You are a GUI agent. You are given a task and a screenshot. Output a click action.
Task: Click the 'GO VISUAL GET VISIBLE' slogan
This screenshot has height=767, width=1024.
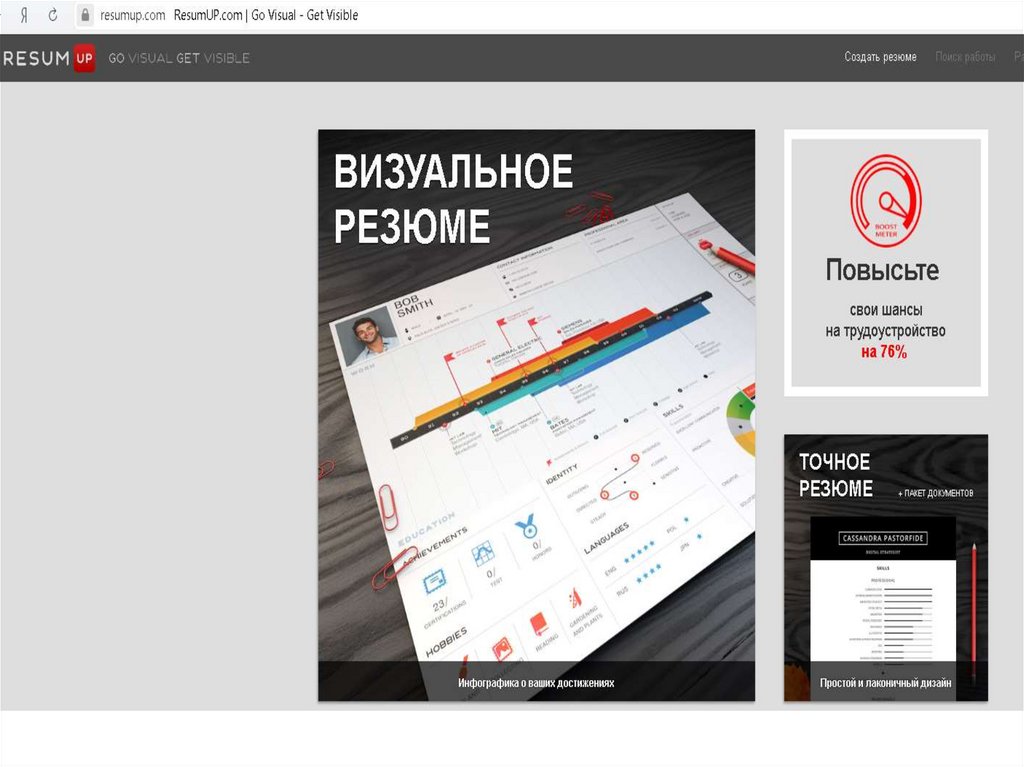pyautogui.click(x=179, y=58)
